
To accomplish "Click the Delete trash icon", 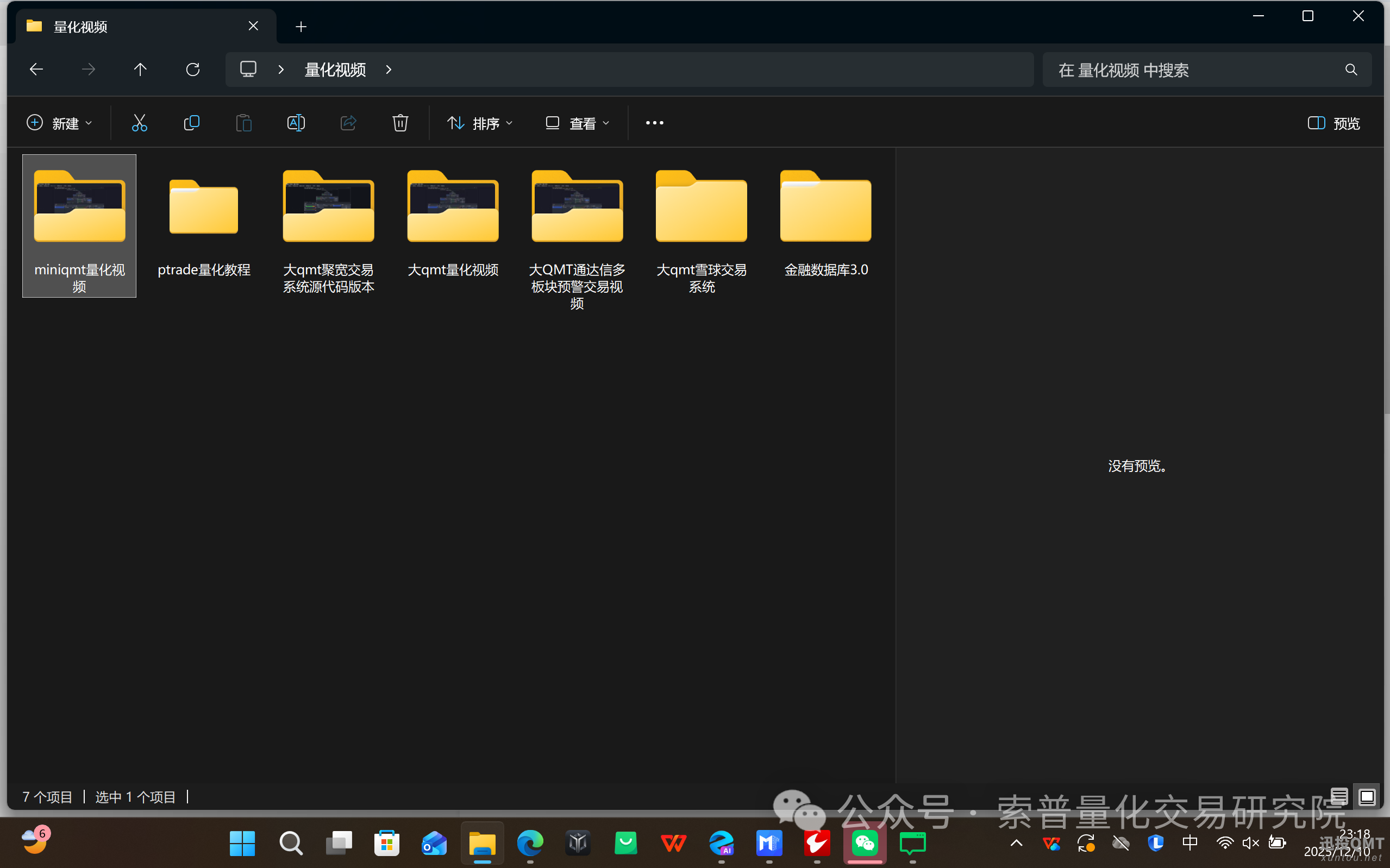I will click(400, 122).
